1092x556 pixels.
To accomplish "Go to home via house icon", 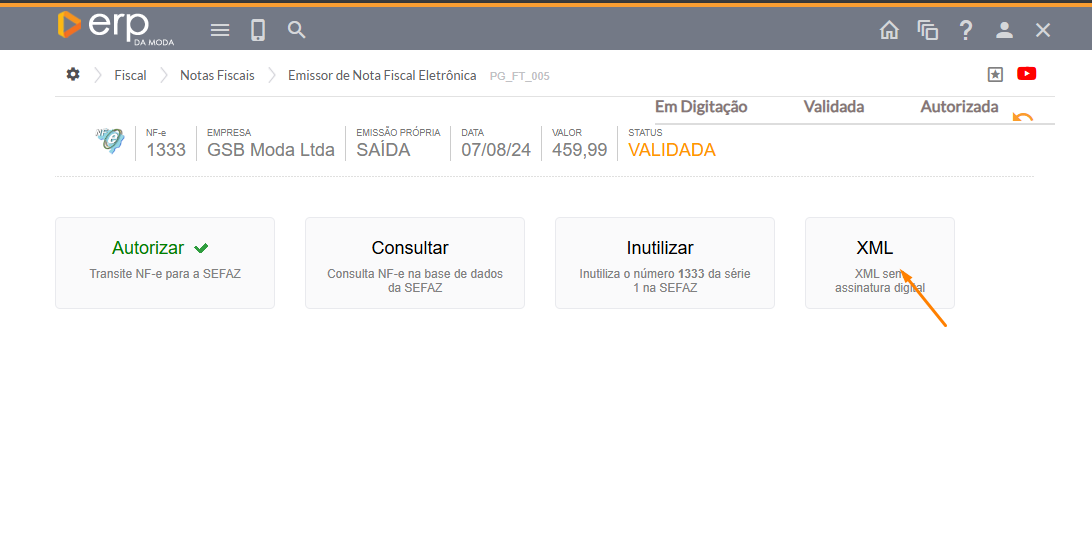I will pyautogui.click(x=889, y=30).
